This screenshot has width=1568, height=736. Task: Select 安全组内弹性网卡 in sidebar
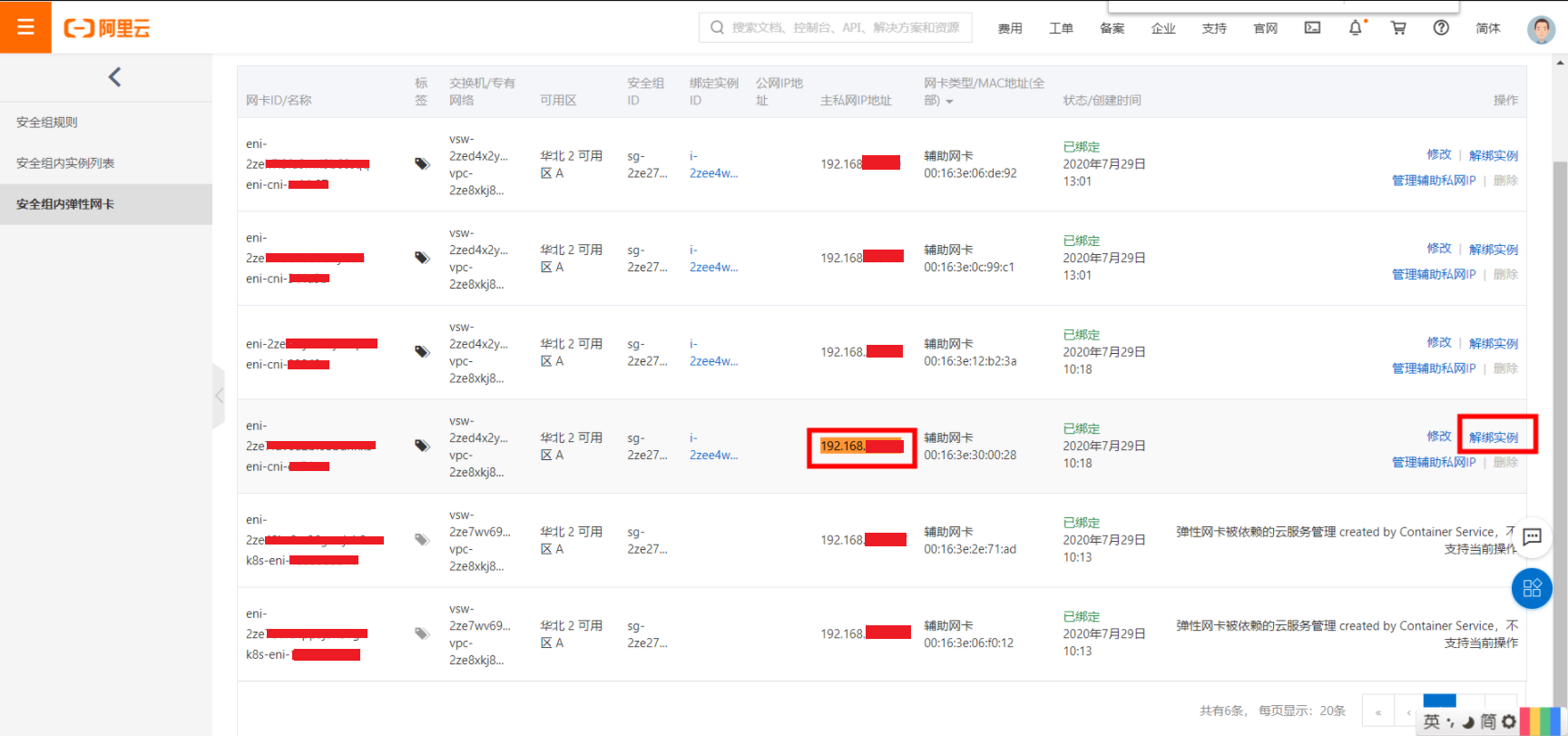click(x=106, y=204)
